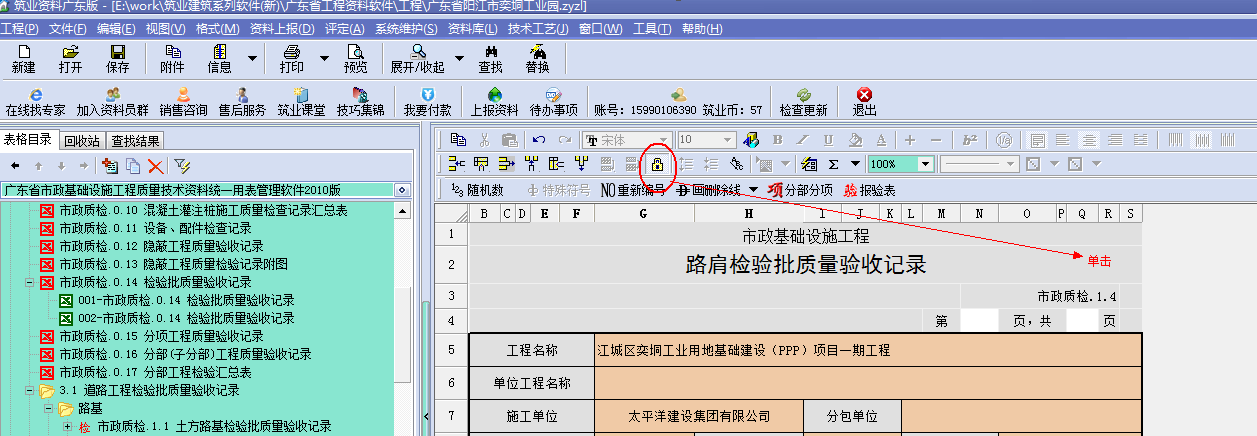This screenshot has height=436, width=1257.
Task: Open the 资料库(L) menu
Action: (473, 28)
